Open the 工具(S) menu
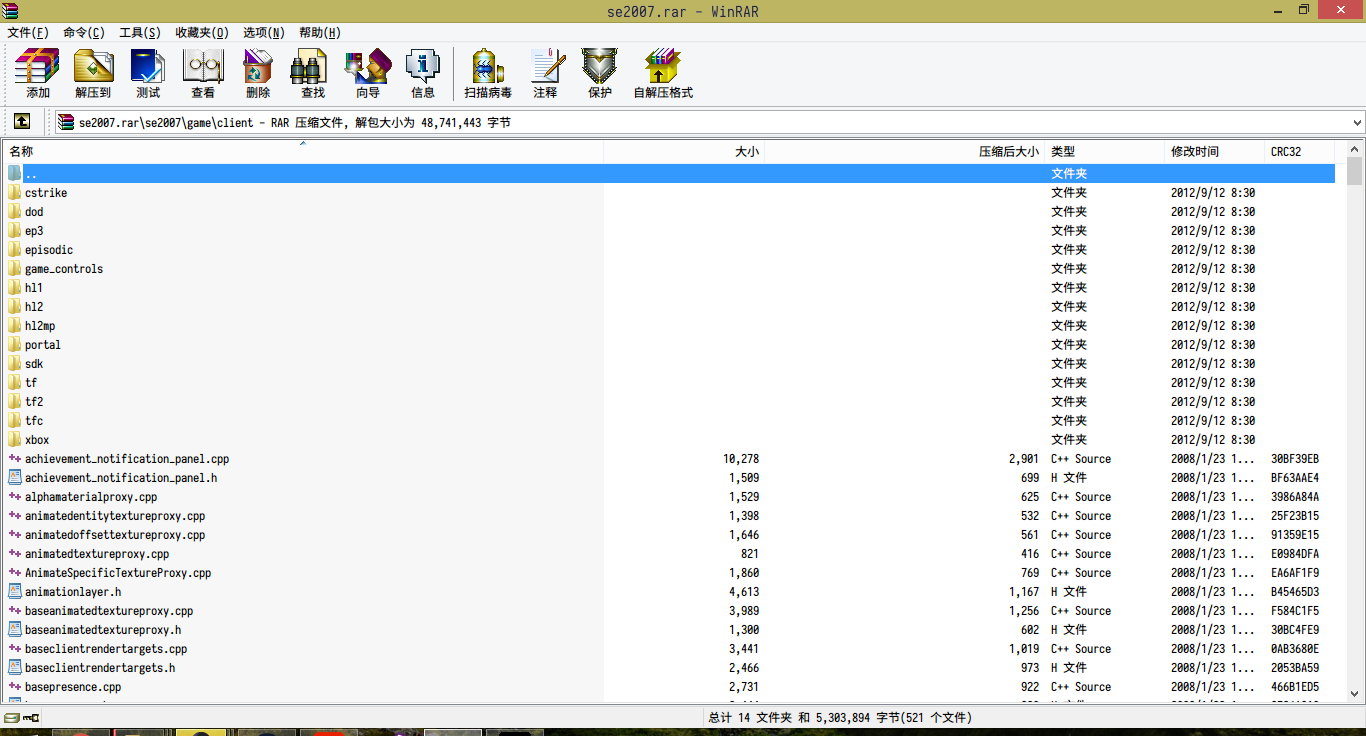The image size is (1366, 736). tap(140, 33)
